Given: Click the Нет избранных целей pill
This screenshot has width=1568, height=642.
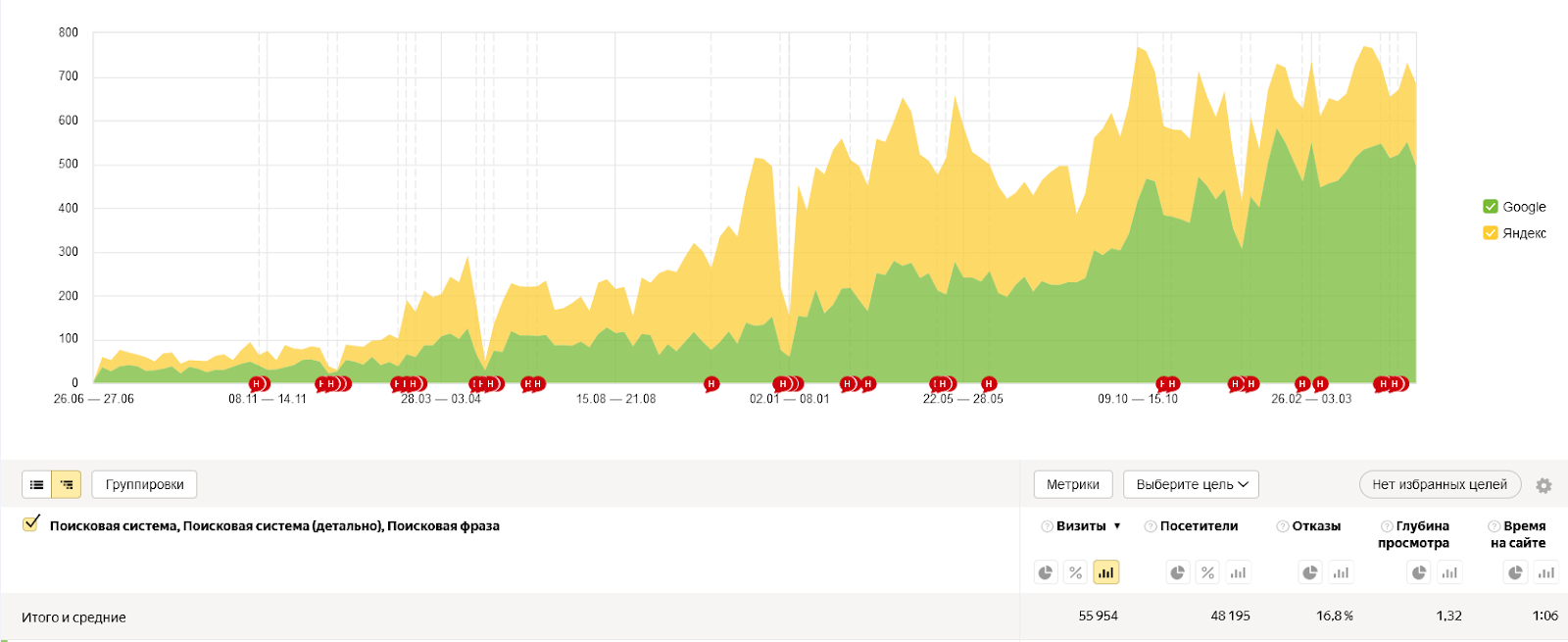Looking at the screenshot, I should pyautogui.click(x=1439, y=484).
